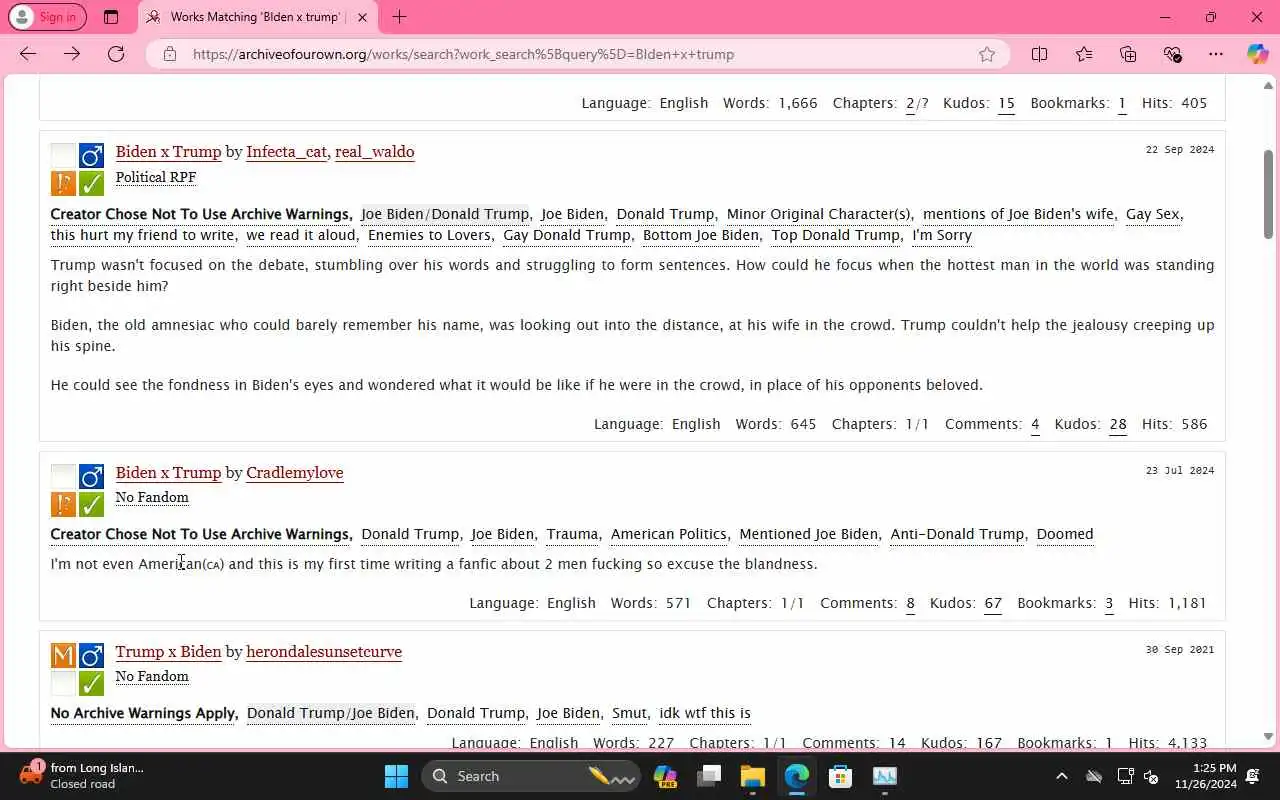The height and width of the screenshot is (800, 1280).
Task: Open the tab actions menu
Action: click(111, 17)
